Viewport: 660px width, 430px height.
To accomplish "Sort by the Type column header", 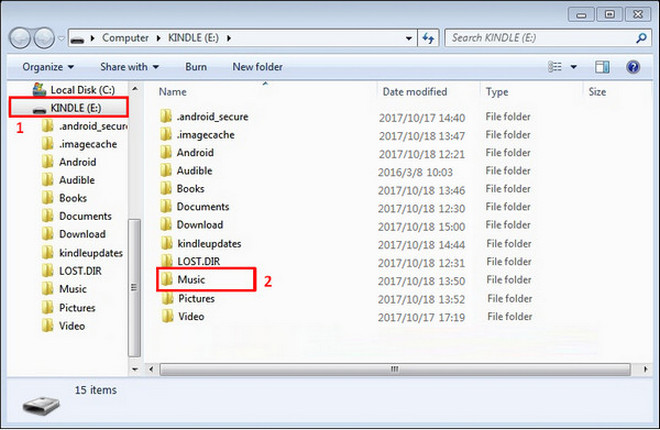I will [x=497, y=92].
